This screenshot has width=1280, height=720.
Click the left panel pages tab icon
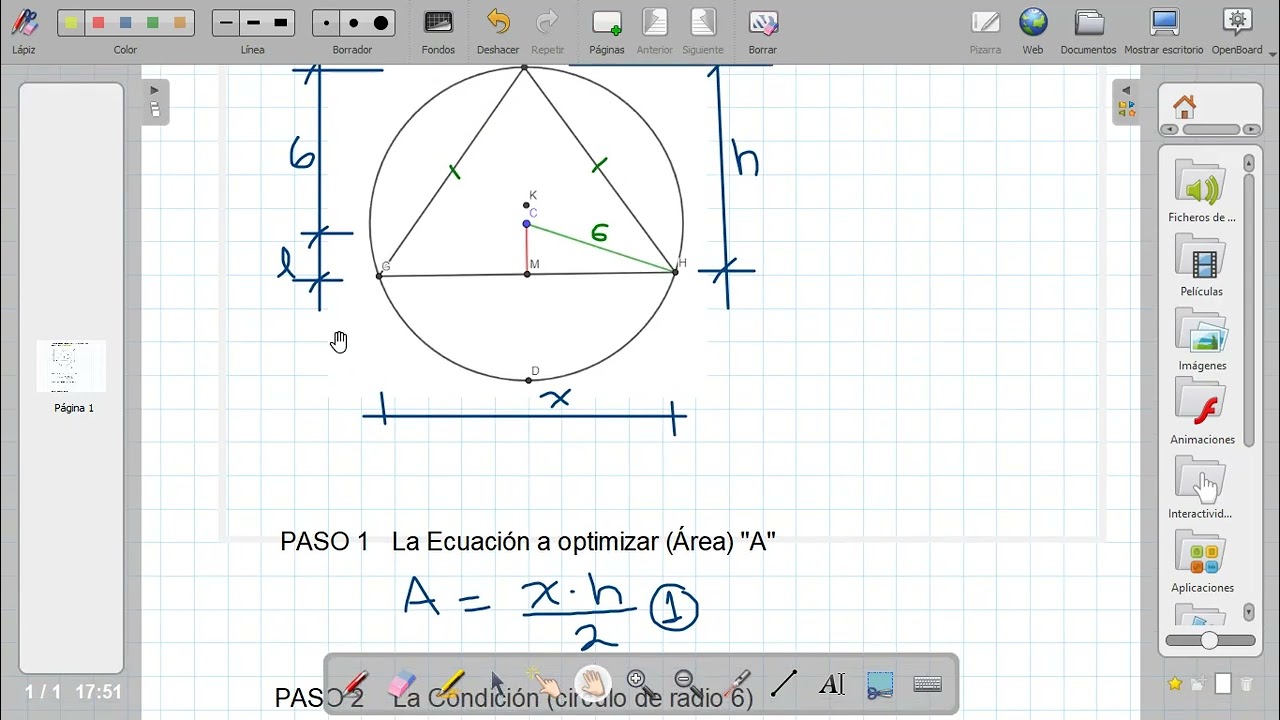click(x=154, y=109)
